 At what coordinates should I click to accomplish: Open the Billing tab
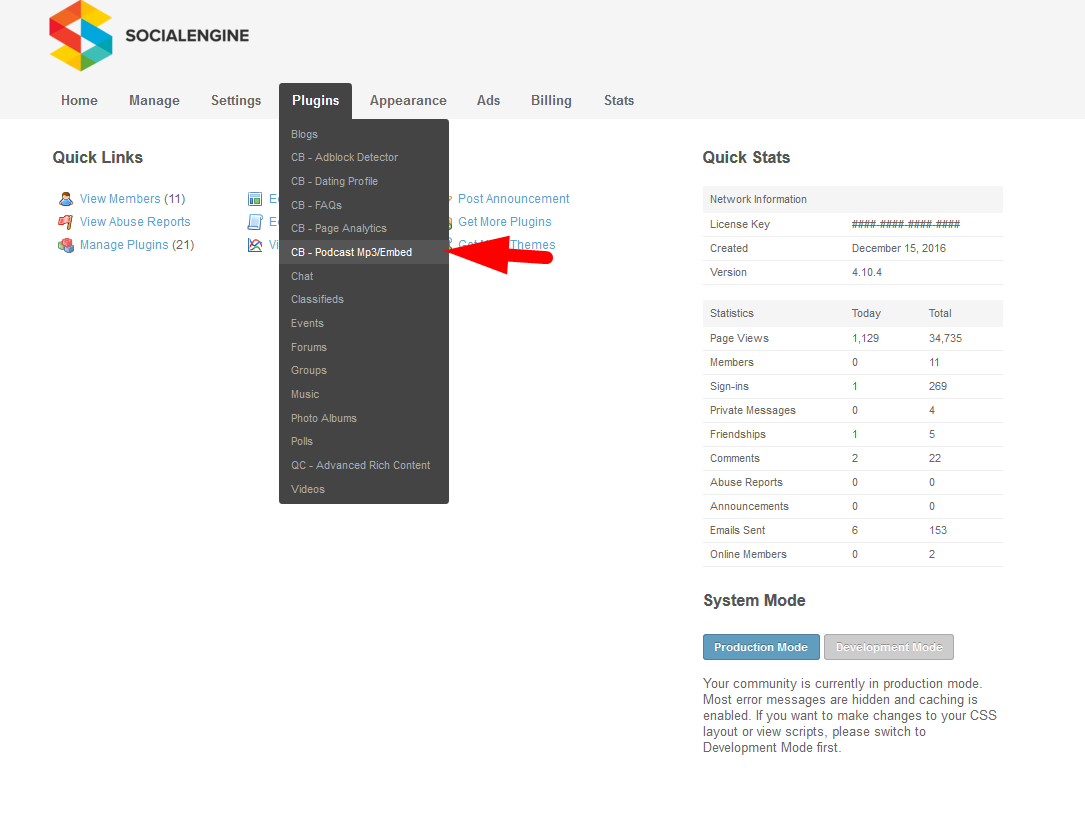[x=551, y=101]
